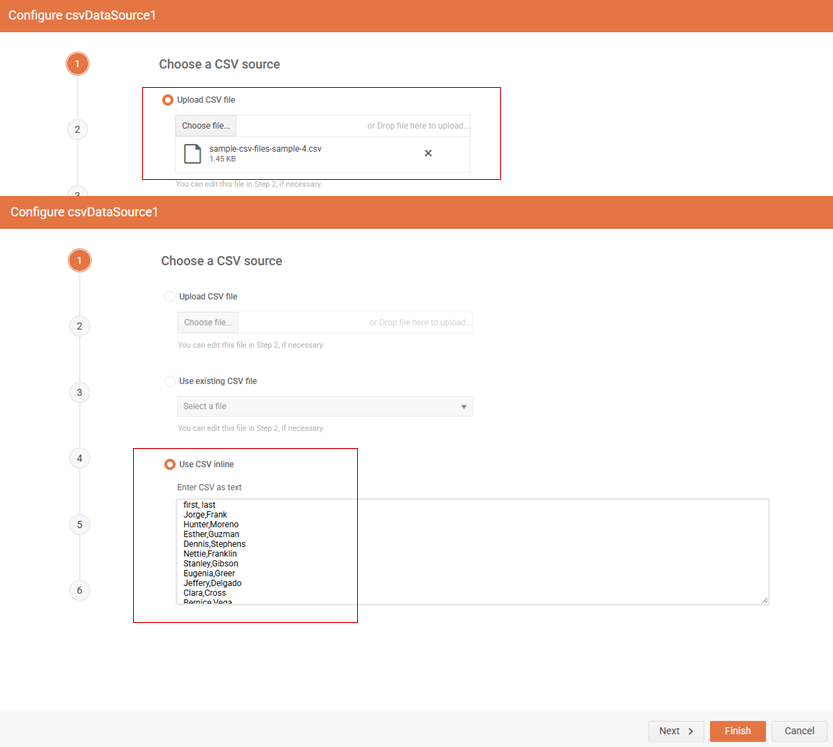Image resolution: width=833 pixels, height=747 pixels.
Task: Click the 'Dennis,Stephens' line in the CSV text
Action: point(214,544)
